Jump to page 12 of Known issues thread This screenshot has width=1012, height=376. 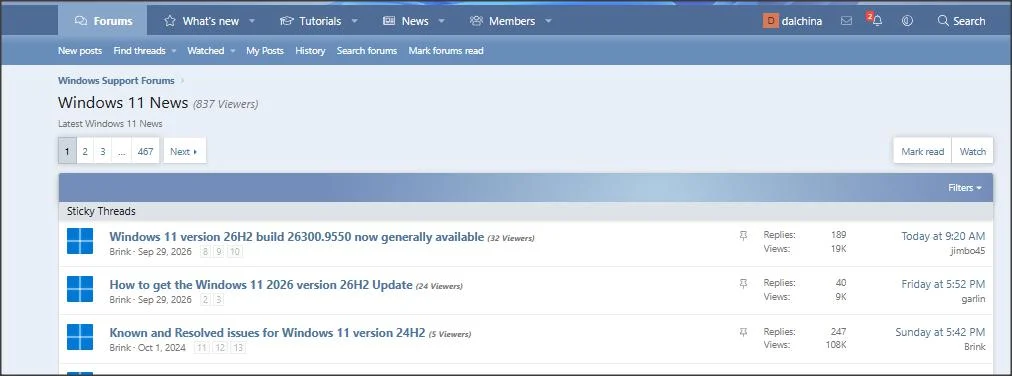pyautogui.click(x=219, y=348)
